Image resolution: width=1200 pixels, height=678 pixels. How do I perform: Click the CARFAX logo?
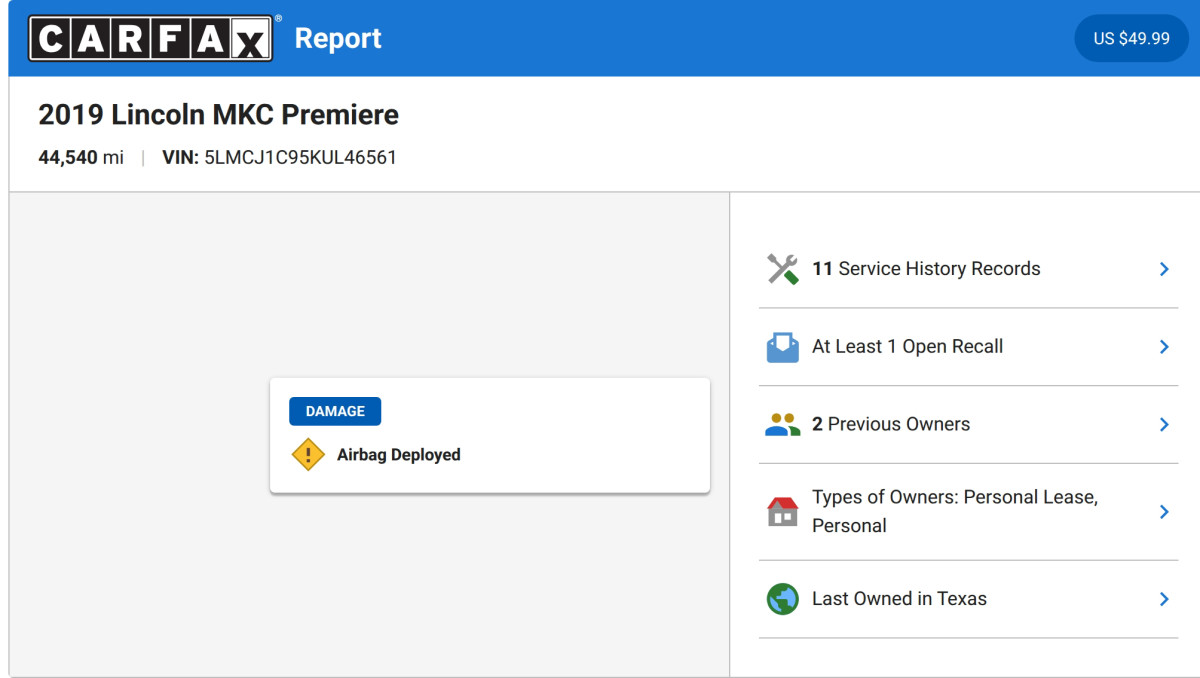[x=151, y=38]
